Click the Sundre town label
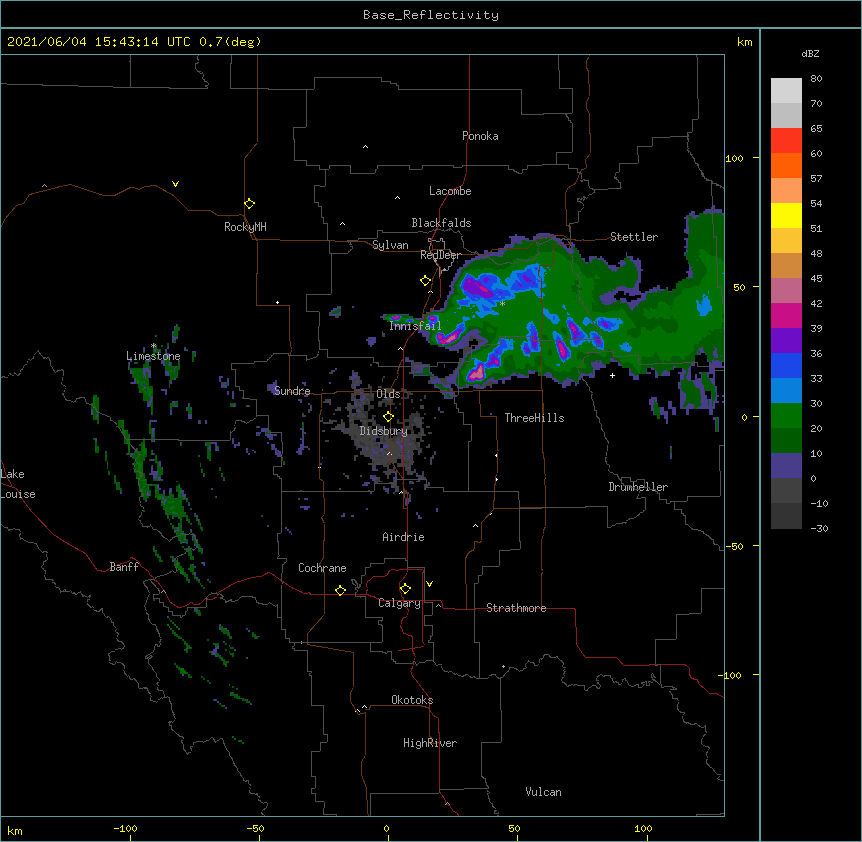The image size is (862, 842). coord(292,391)
